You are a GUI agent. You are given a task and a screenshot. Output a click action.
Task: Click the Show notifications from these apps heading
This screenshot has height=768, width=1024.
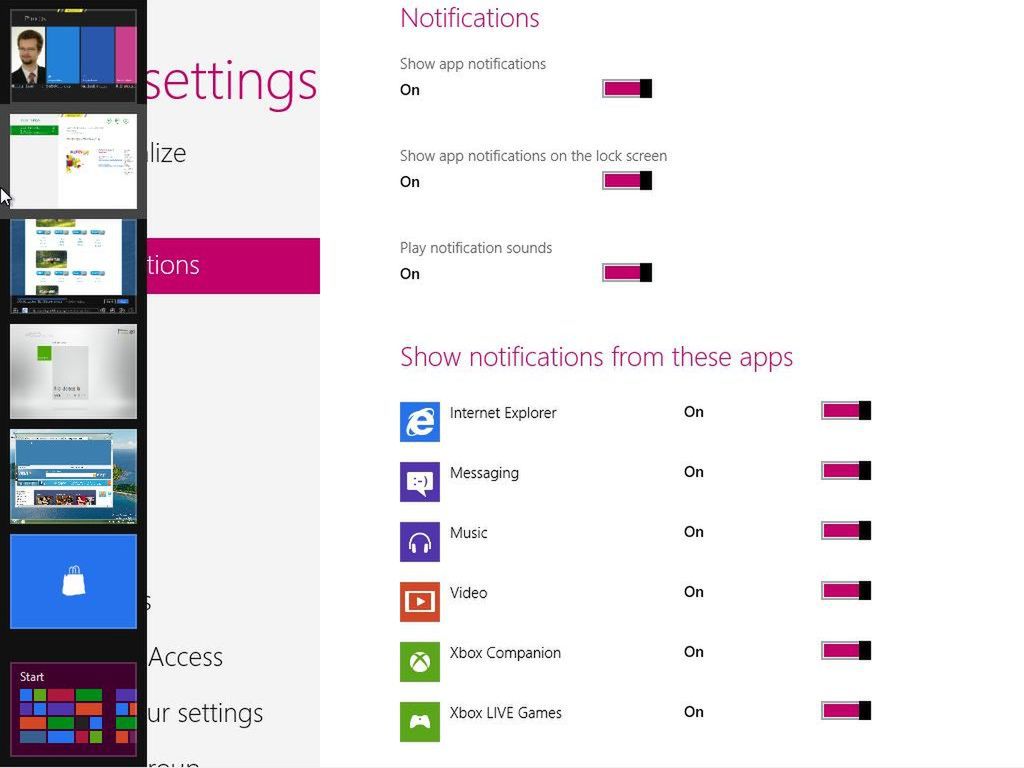[596, 358]
